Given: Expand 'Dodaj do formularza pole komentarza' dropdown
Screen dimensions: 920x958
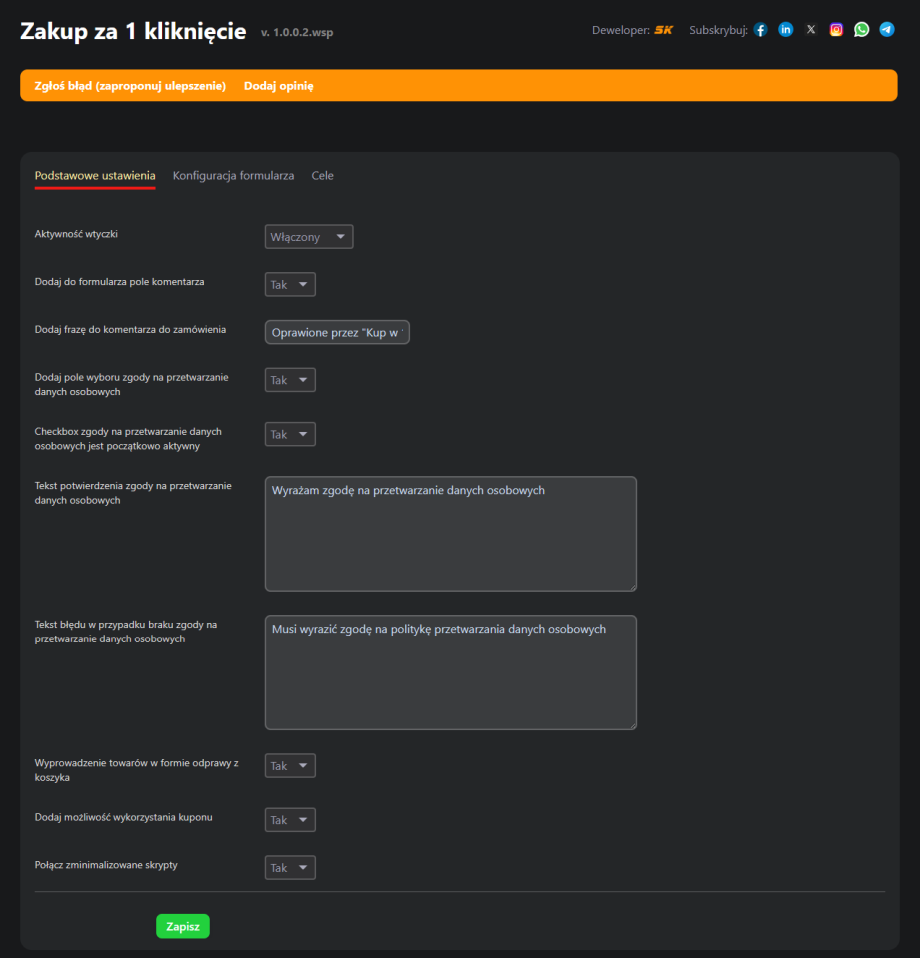Looking at the screenshot, I should [x=290, y=285].
